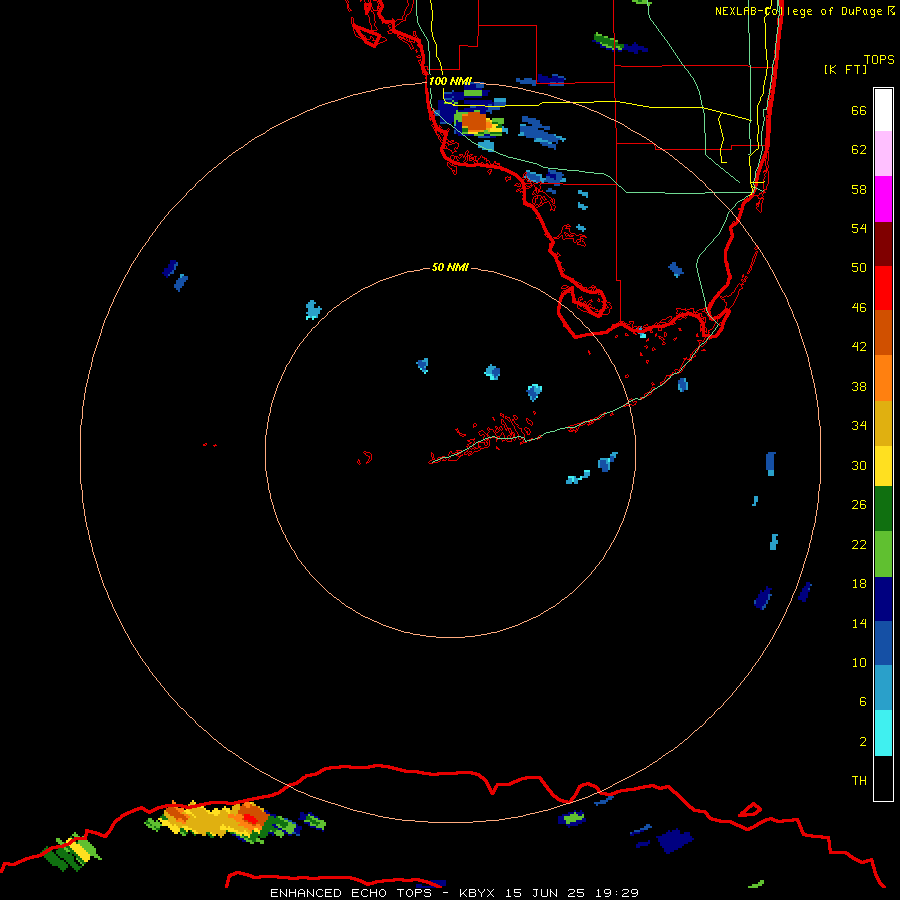Click the "18" scale label

859,584
